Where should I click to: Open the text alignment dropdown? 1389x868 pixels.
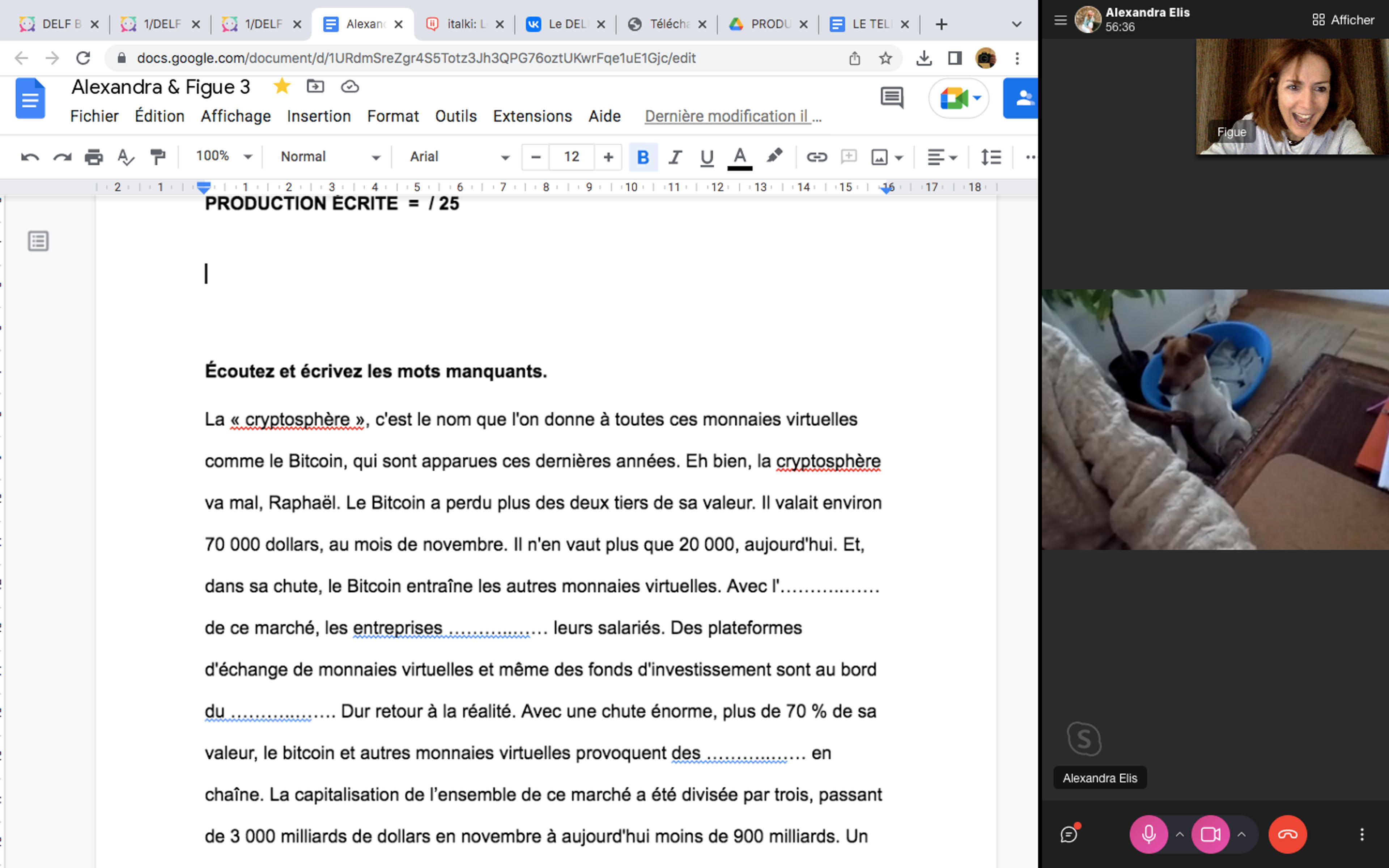point(942,157)
